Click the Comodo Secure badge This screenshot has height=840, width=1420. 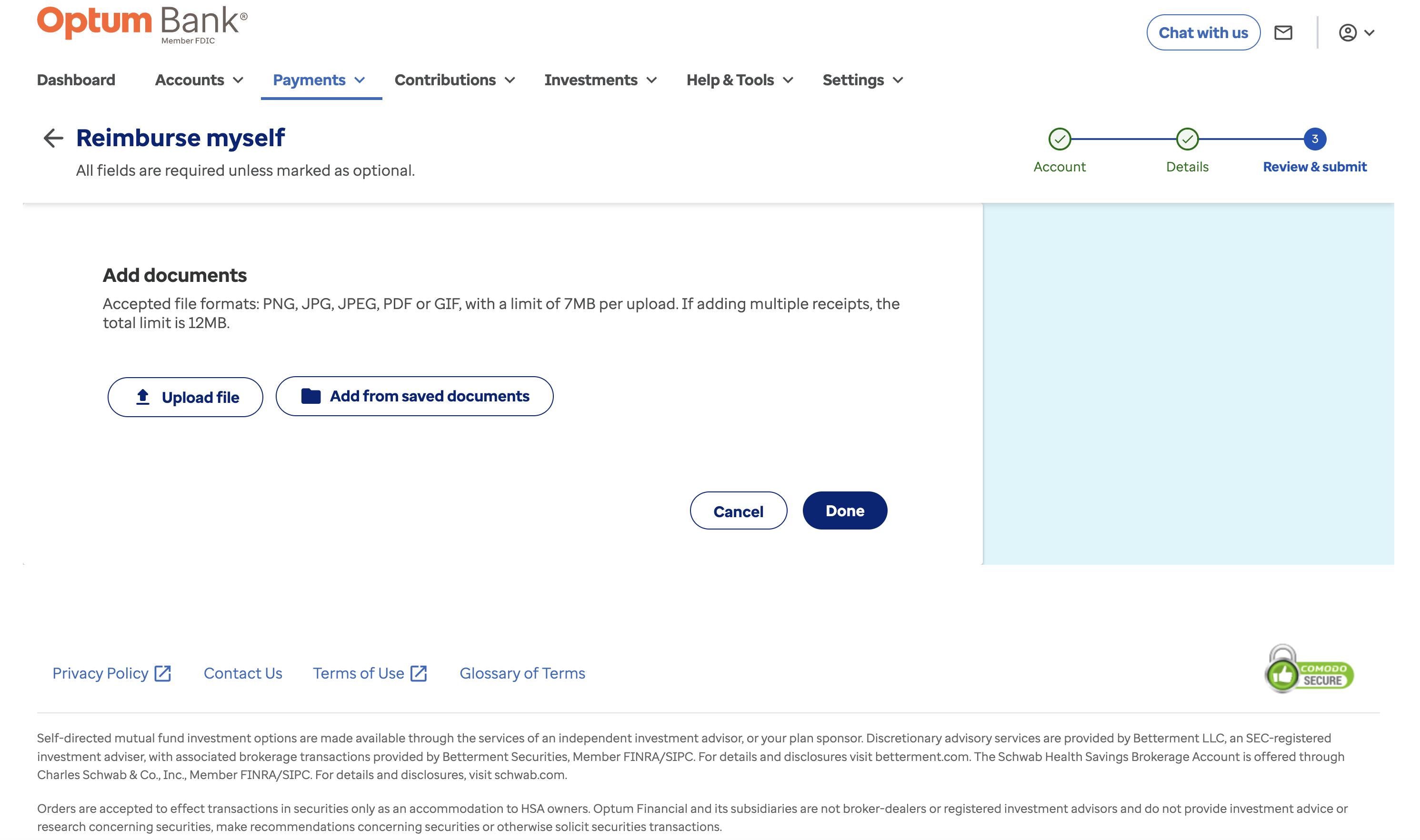click(1309, 670)
